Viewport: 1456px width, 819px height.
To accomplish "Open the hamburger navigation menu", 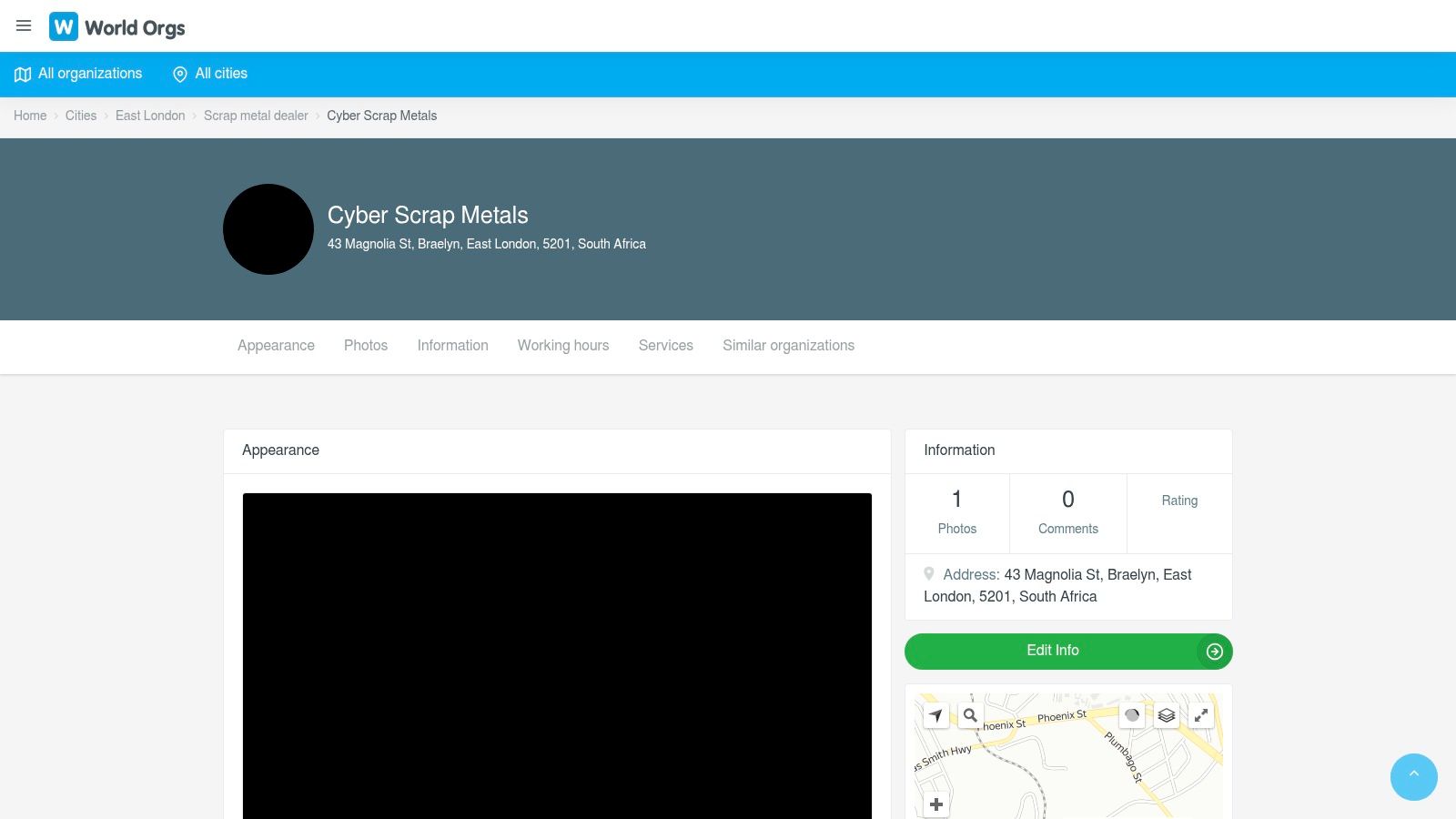I will (x=24, y=25).
